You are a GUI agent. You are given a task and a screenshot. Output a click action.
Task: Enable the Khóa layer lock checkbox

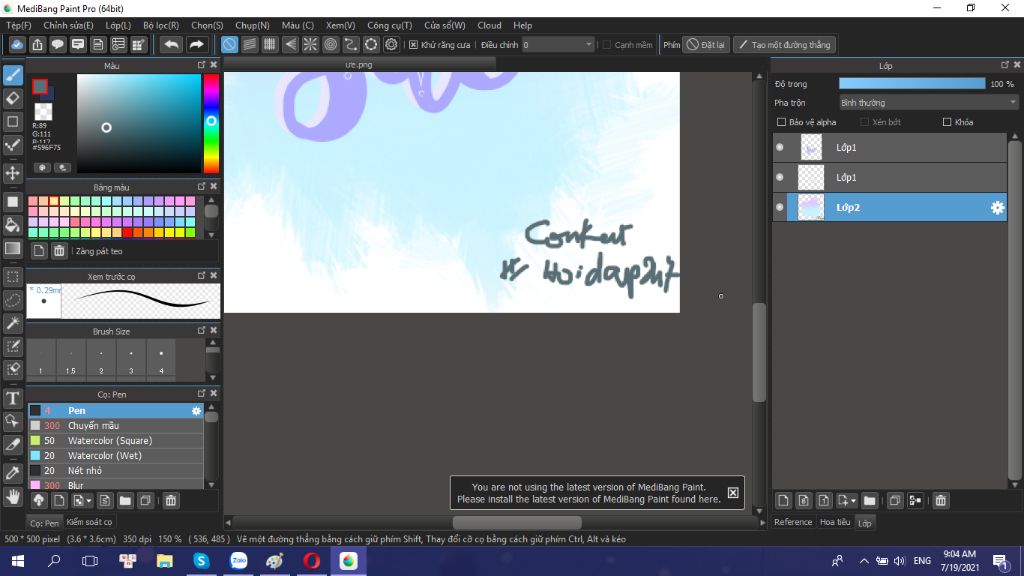coord(947,122)
